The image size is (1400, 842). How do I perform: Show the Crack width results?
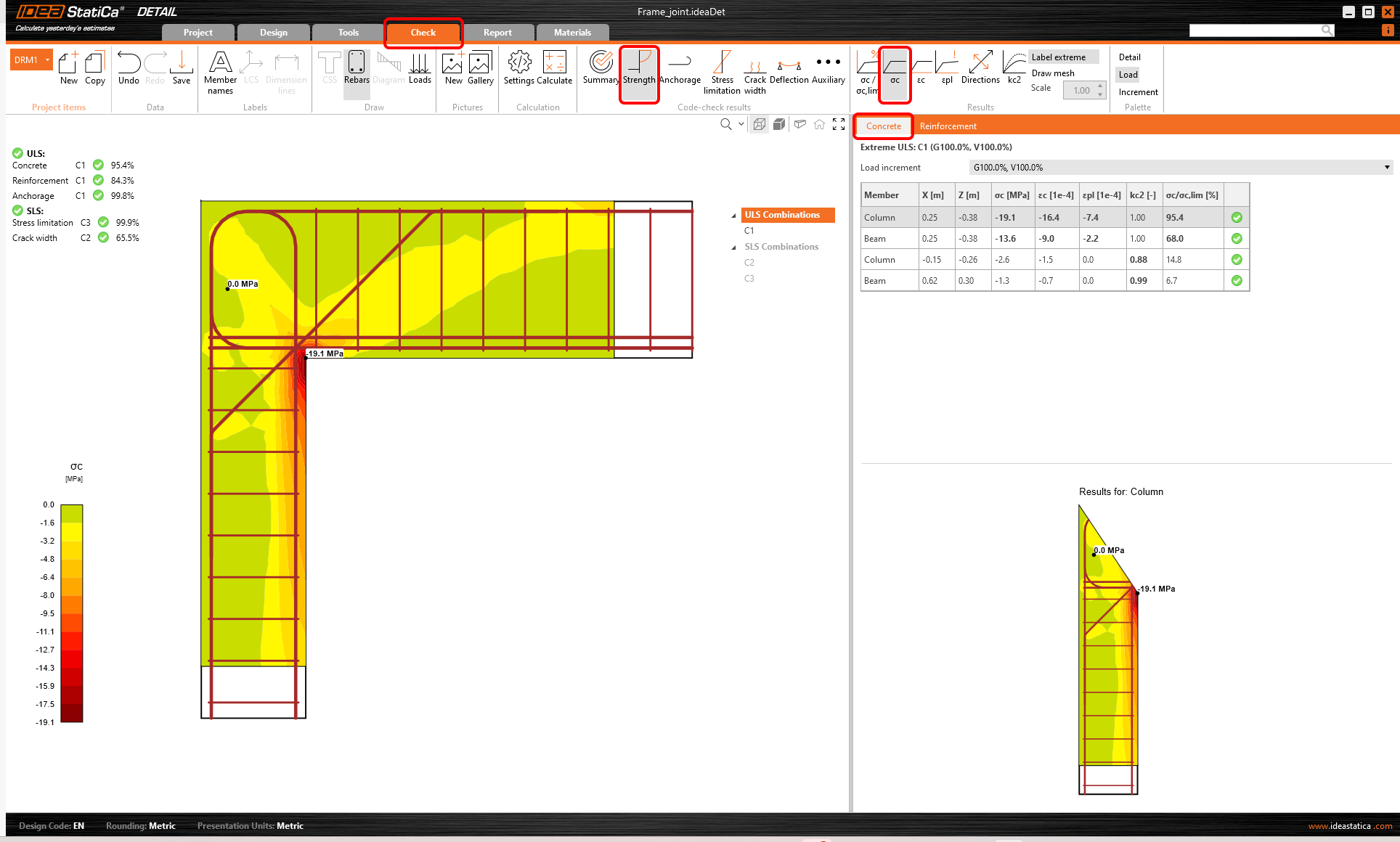tap(754, 71)
